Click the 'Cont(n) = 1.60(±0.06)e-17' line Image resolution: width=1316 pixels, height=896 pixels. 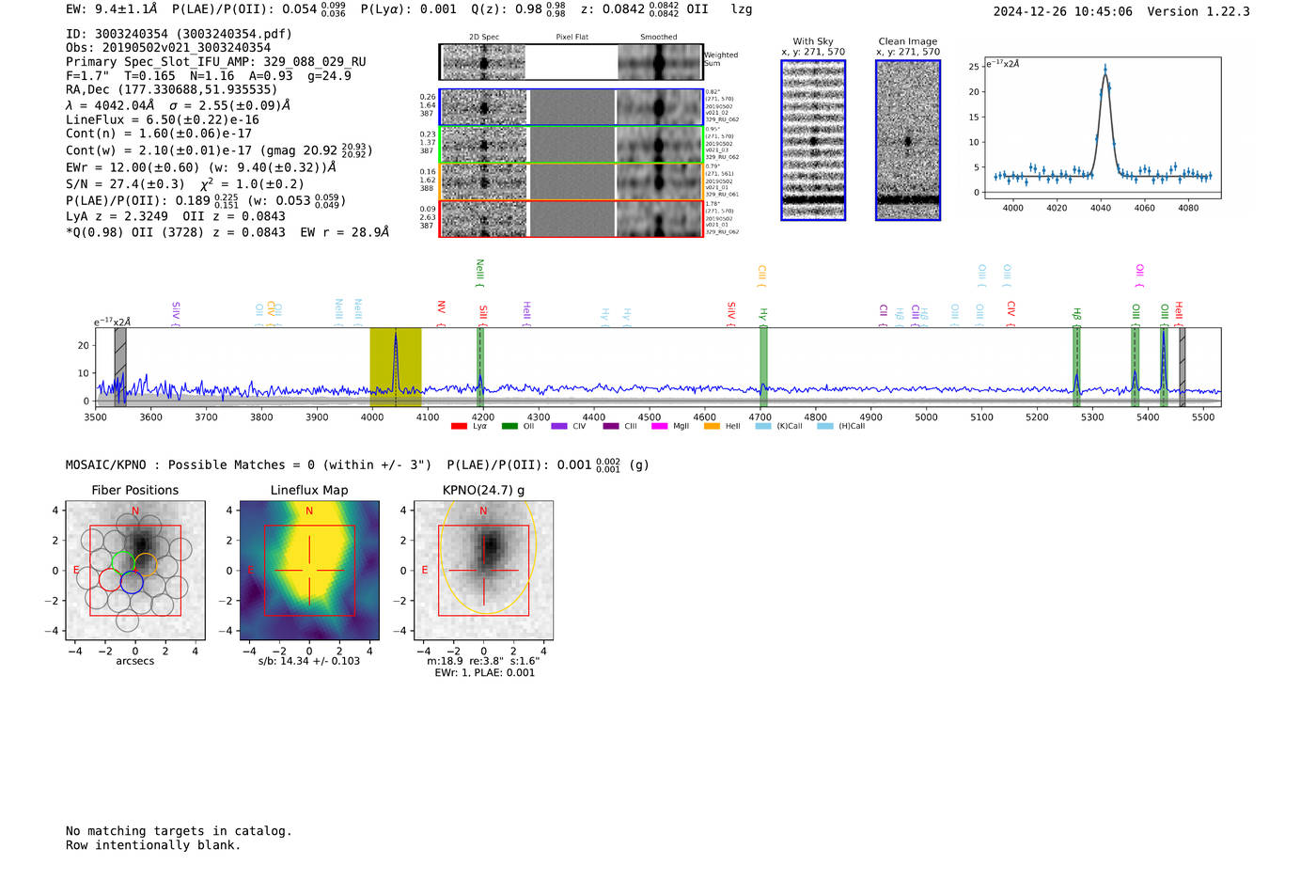pos(159,134)
